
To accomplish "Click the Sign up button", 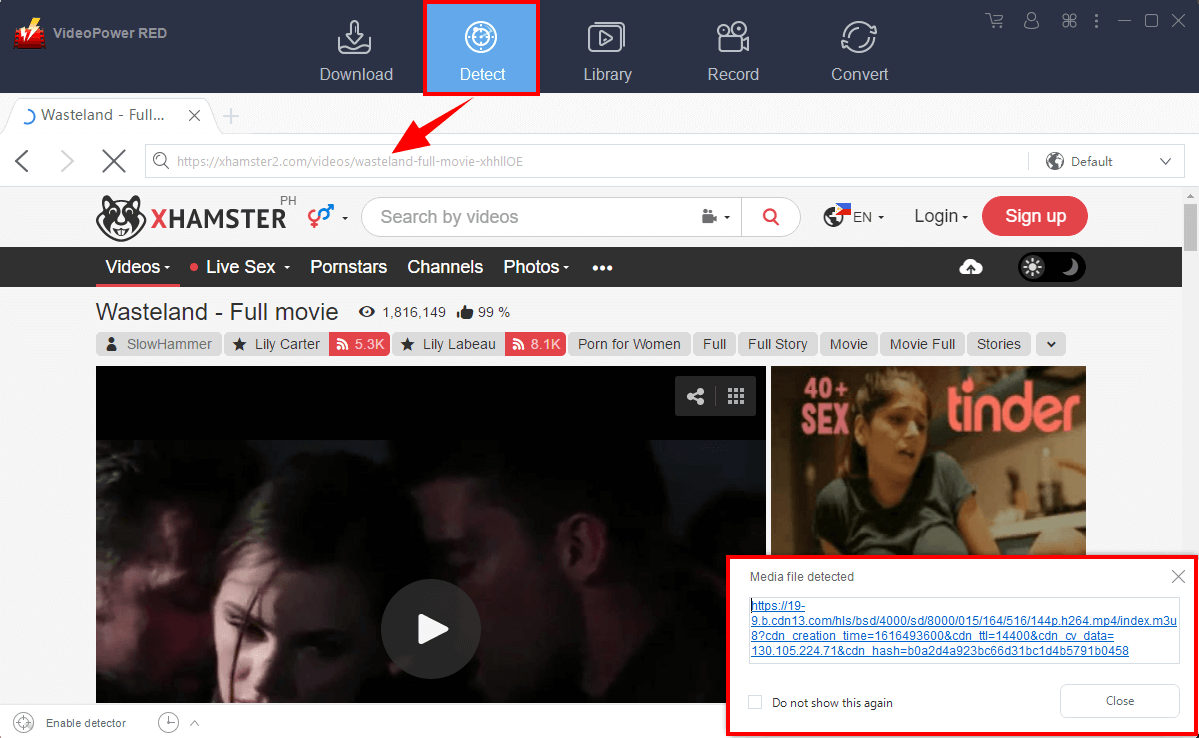I will [x=1035, y=216].
